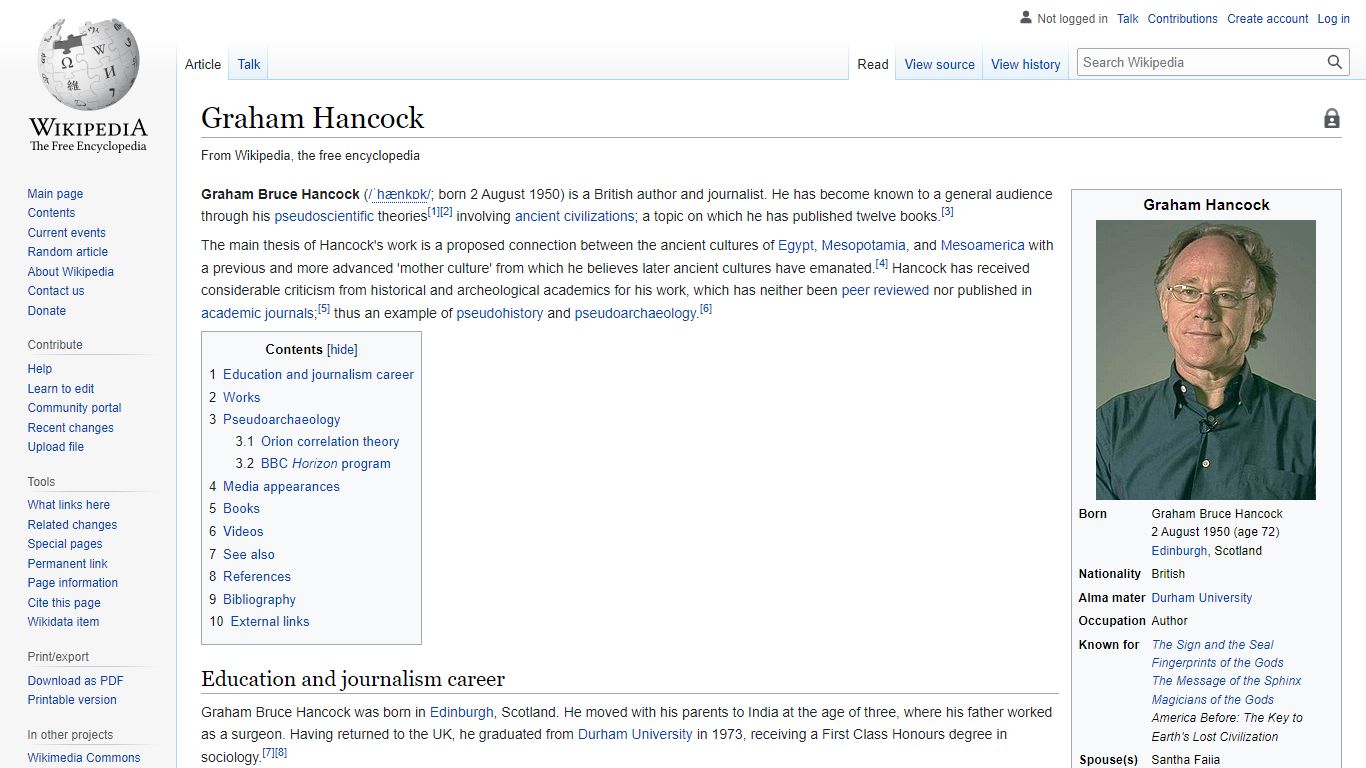Jump to Orion correlation theory subsection
The width and height of the screenshot is (1366, 768).
click(330, 441)
